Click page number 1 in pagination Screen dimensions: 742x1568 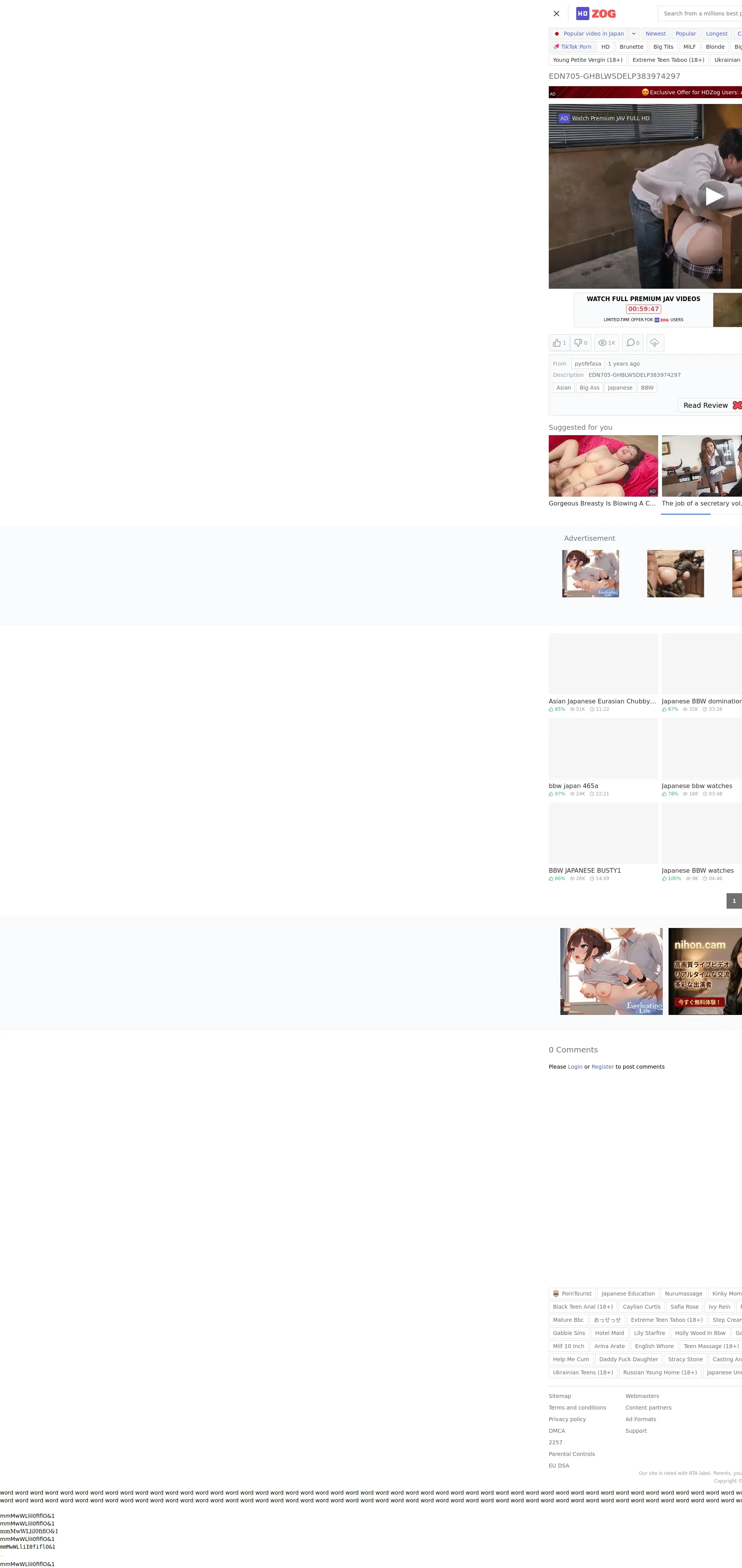[x=733, y=901]
